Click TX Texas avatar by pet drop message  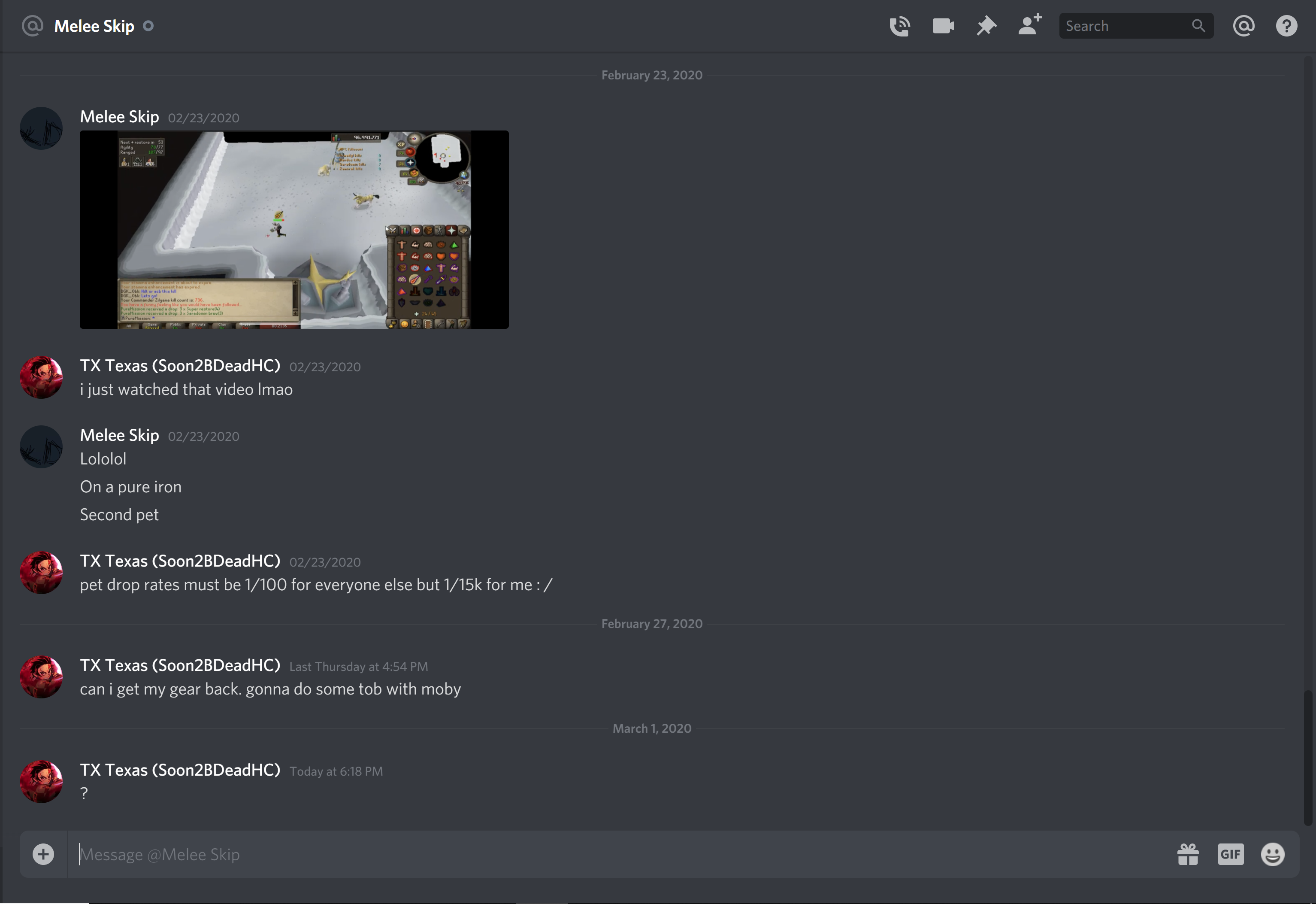(41, 573)
